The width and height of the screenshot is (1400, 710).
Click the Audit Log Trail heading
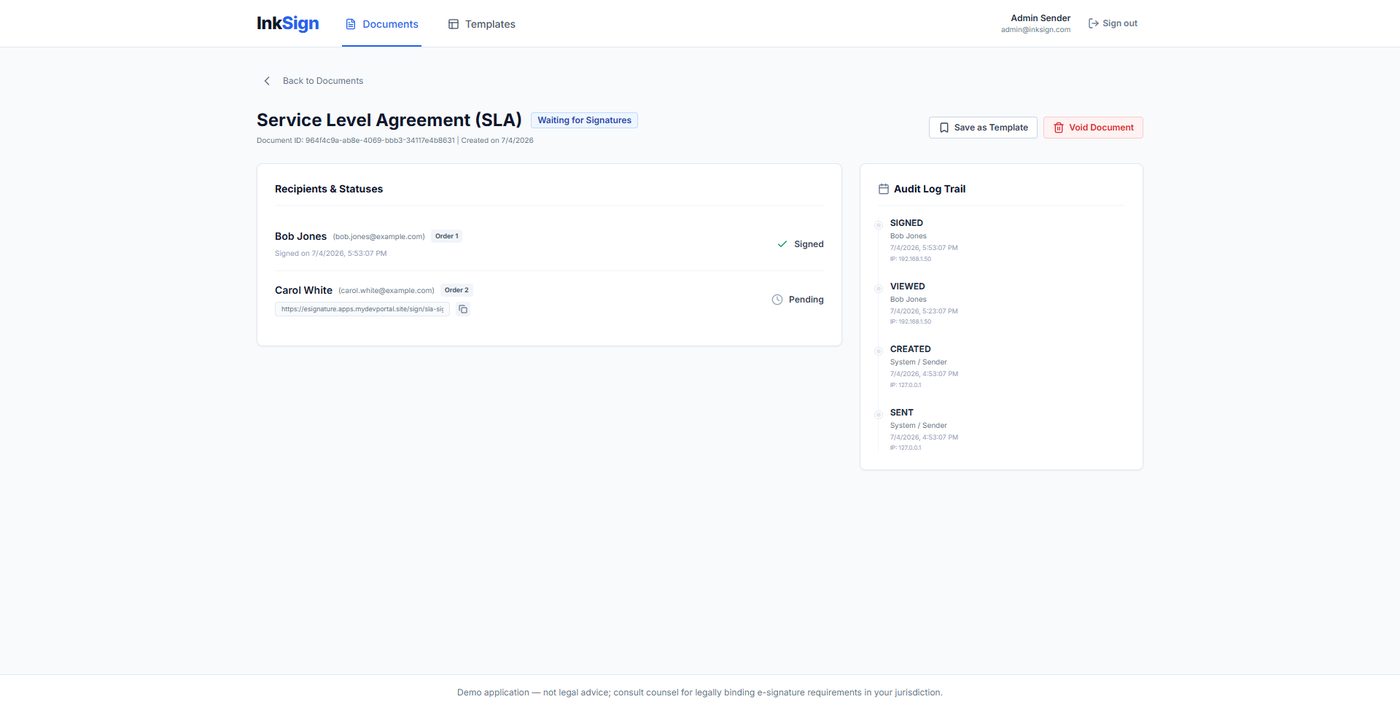click(930, 189)
